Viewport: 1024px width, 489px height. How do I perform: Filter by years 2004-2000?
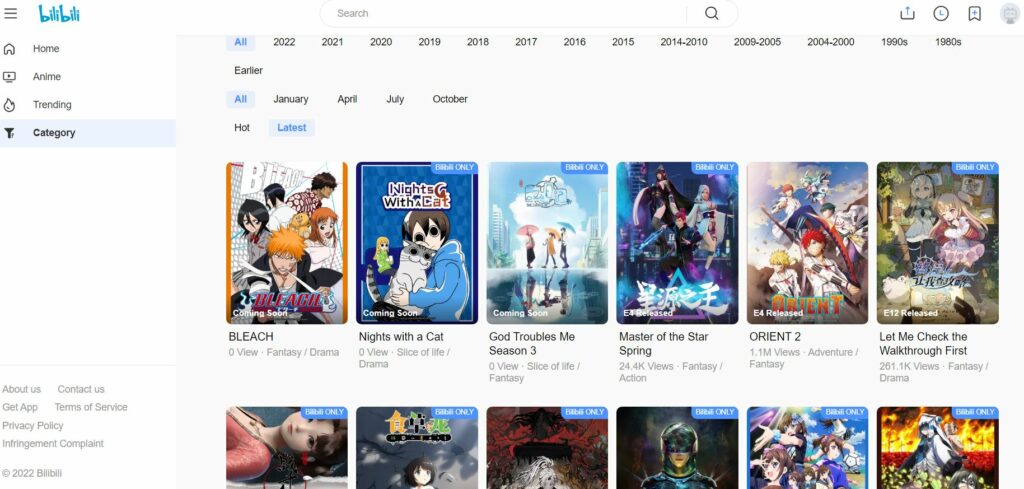[831, 42]
